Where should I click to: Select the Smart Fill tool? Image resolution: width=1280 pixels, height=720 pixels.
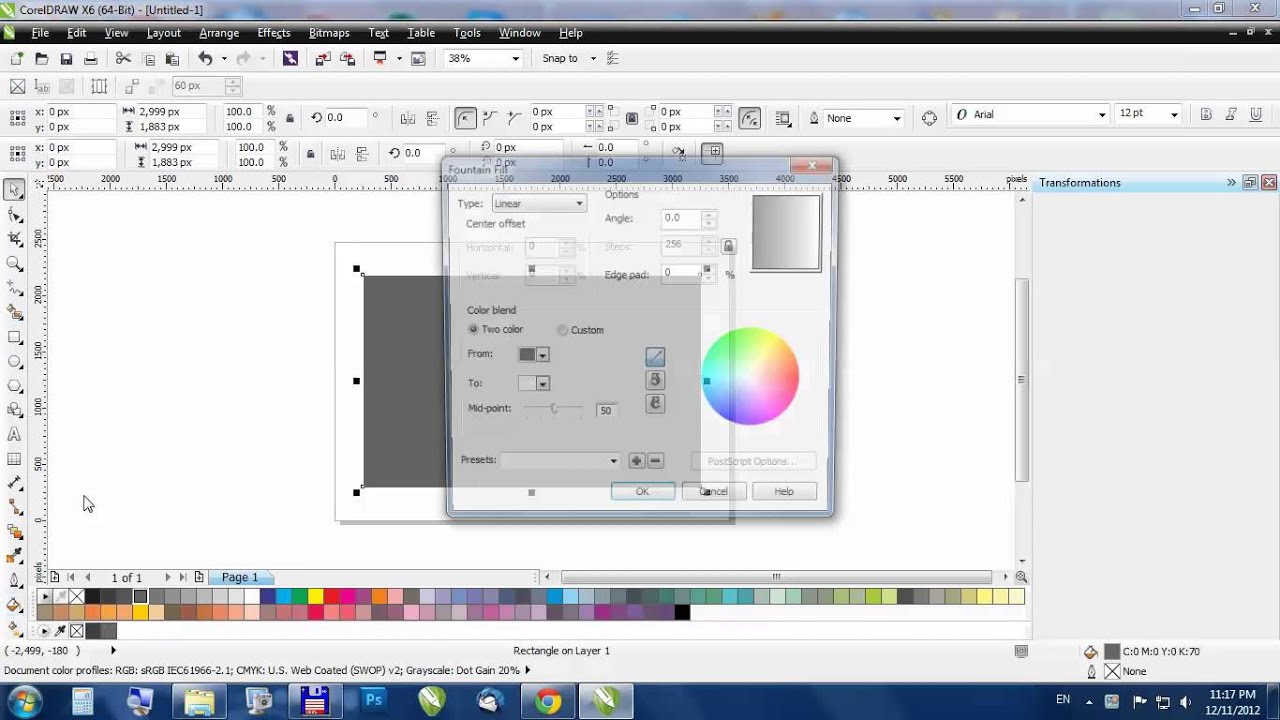(x=15, y=313)
